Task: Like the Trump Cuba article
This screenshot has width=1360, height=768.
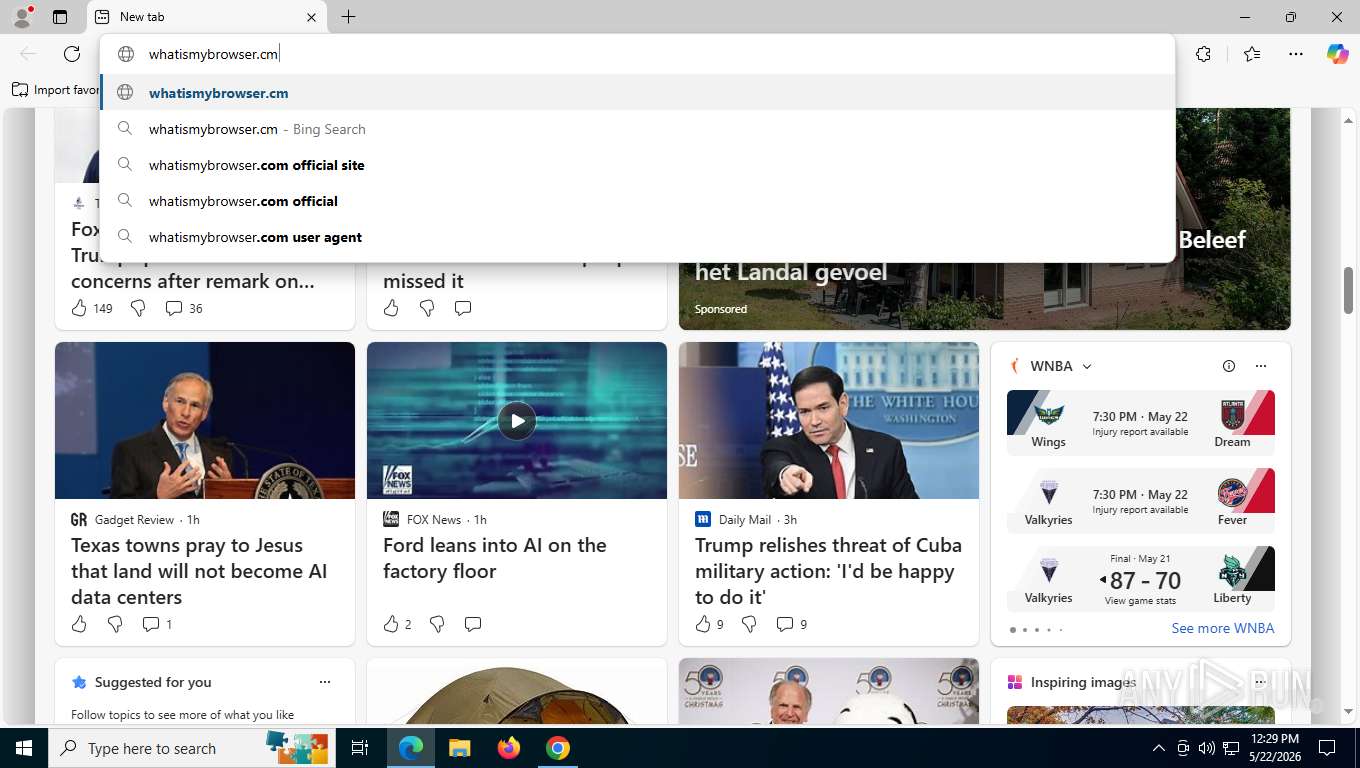Action: tap(709, 624)
